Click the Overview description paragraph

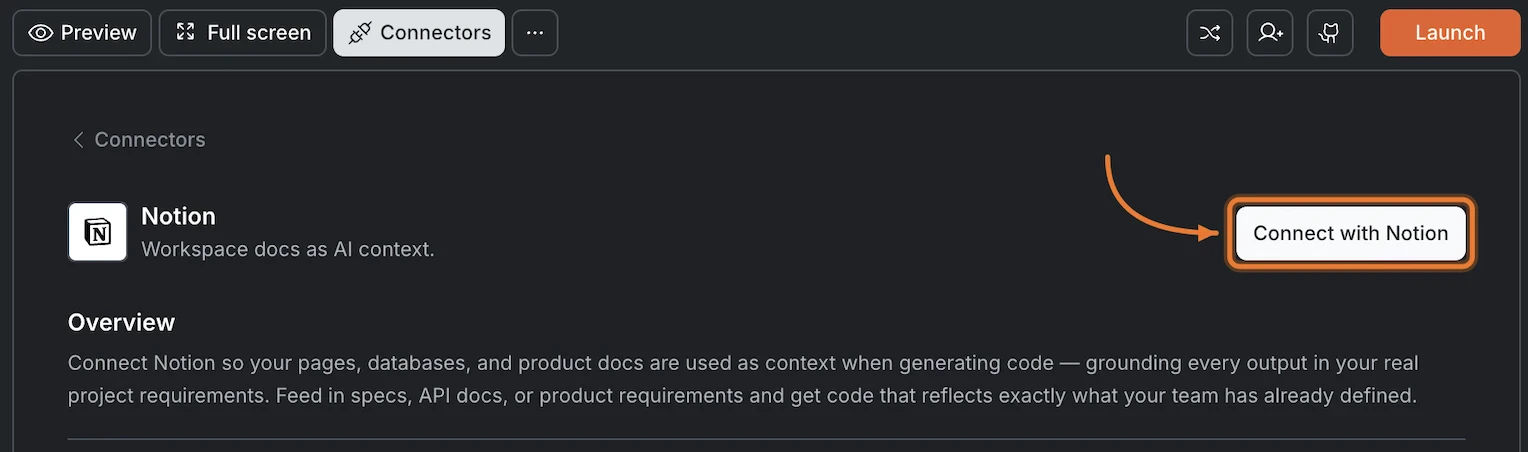[742, 379]
